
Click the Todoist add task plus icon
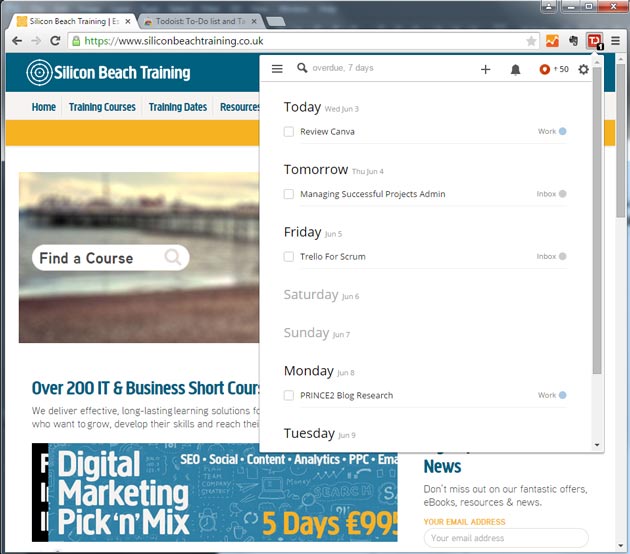(486, 69)
